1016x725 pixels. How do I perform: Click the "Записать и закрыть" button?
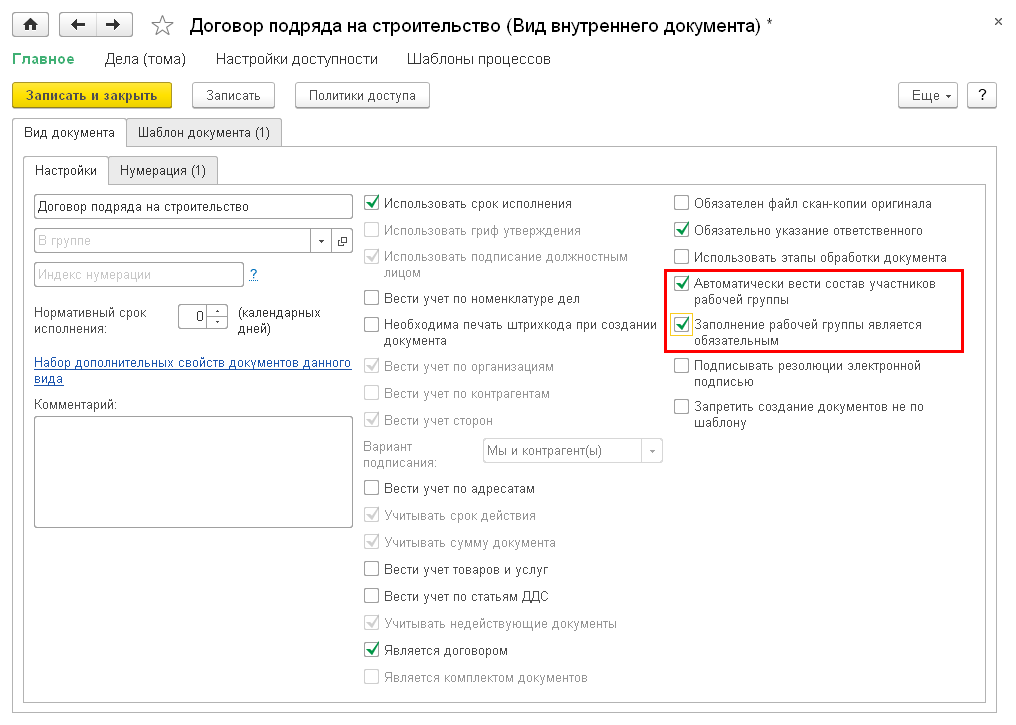point(92,95)
